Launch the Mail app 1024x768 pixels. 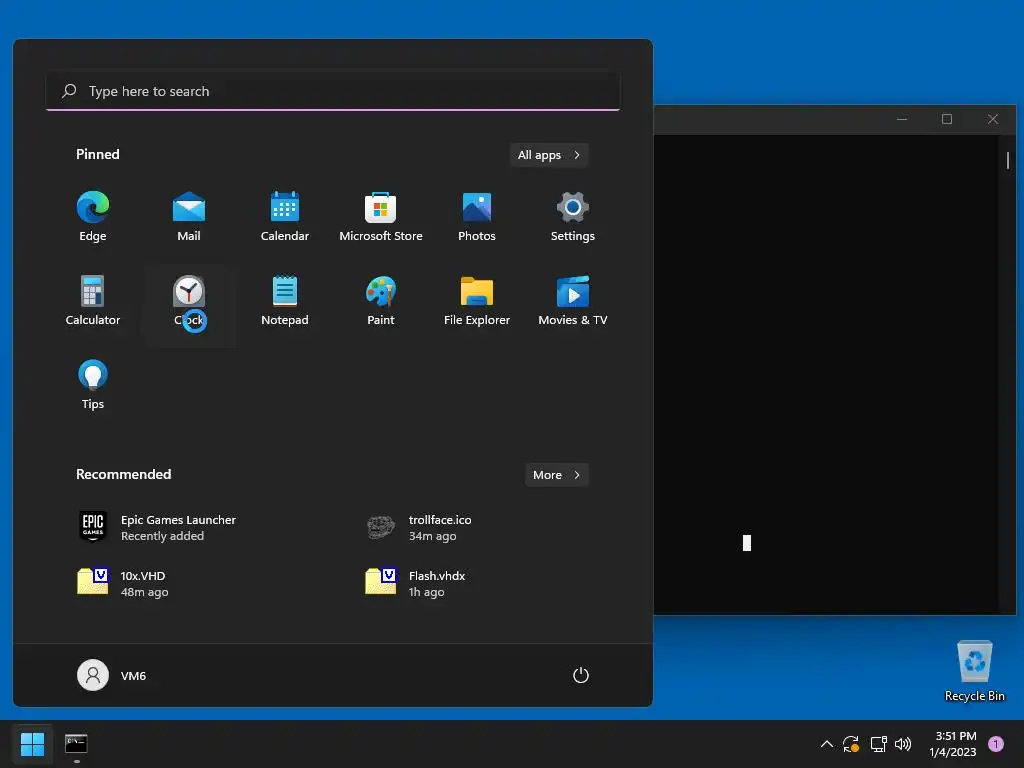pyautogui.click(x=189, y=217)
